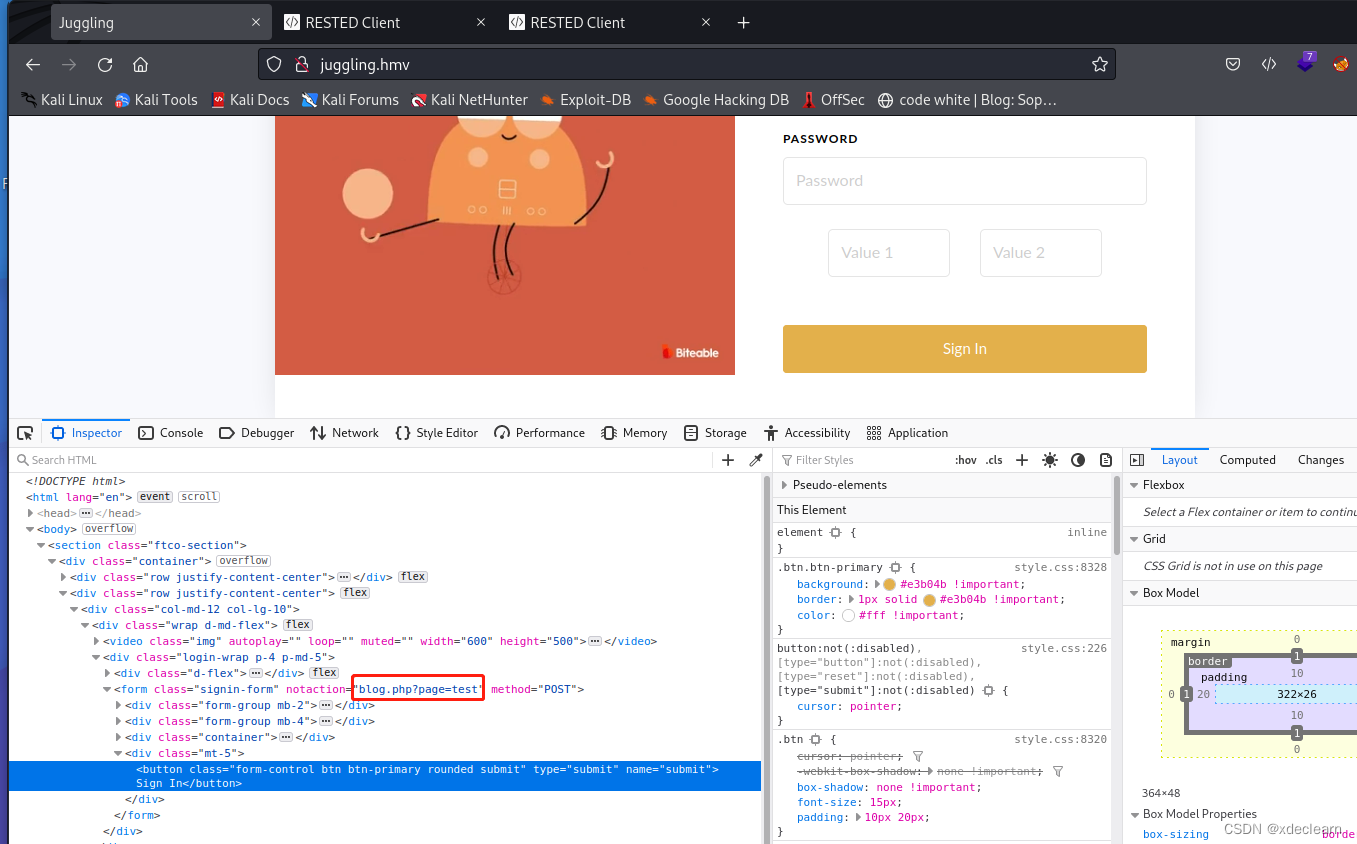
Task: Open the Console tab
Action: [170, 433]
